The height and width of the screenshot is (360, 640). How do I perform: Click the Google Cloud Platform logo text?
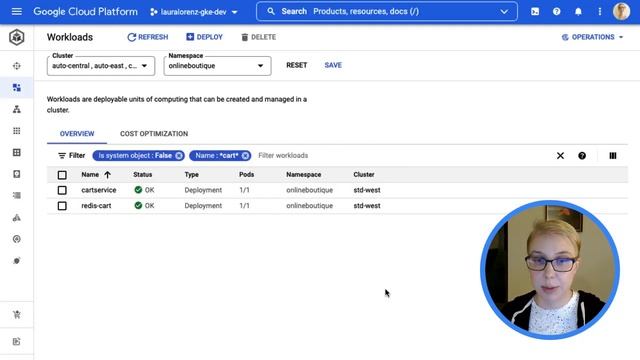(x=86, y=11)
